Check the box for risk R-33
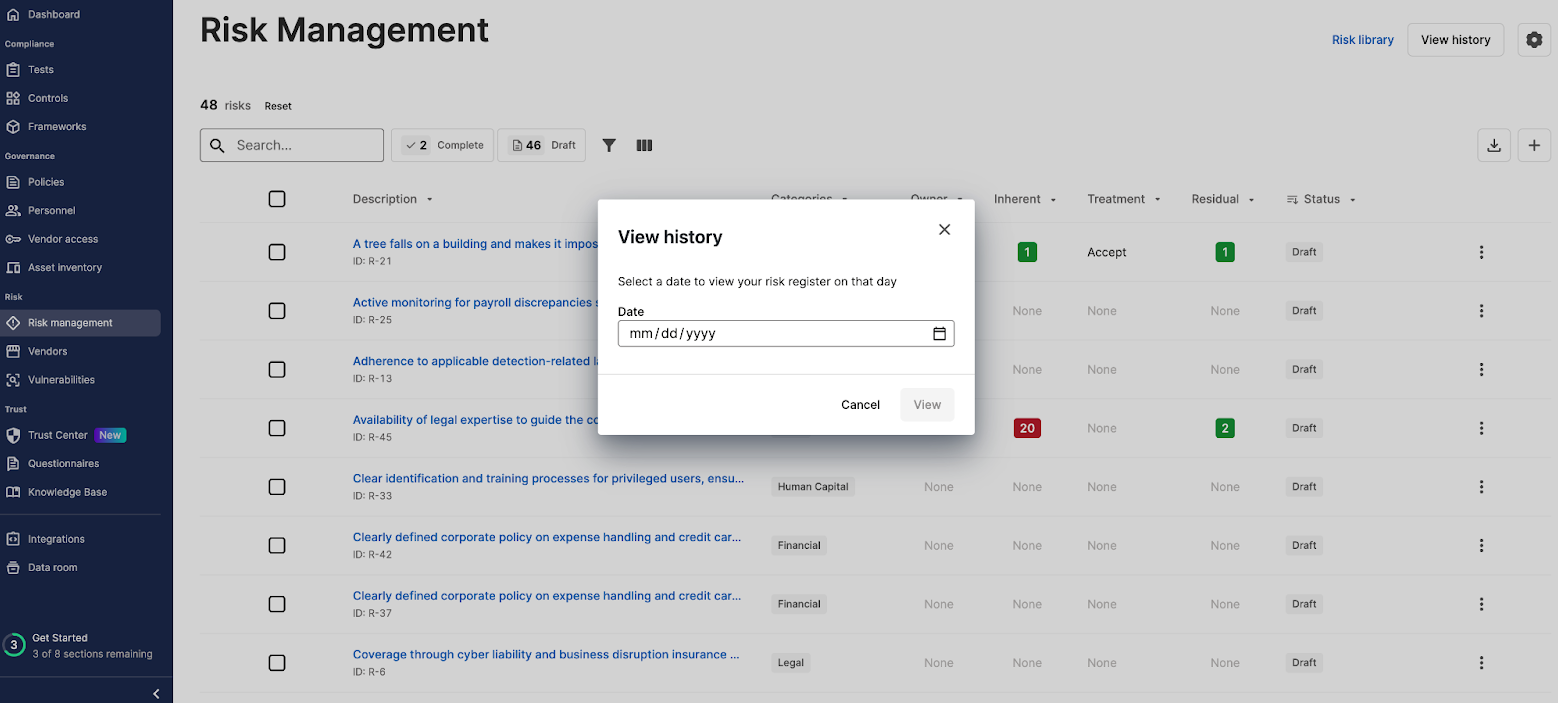Image resolution: width=1558 pixels, height=703 pixels. 277,487
